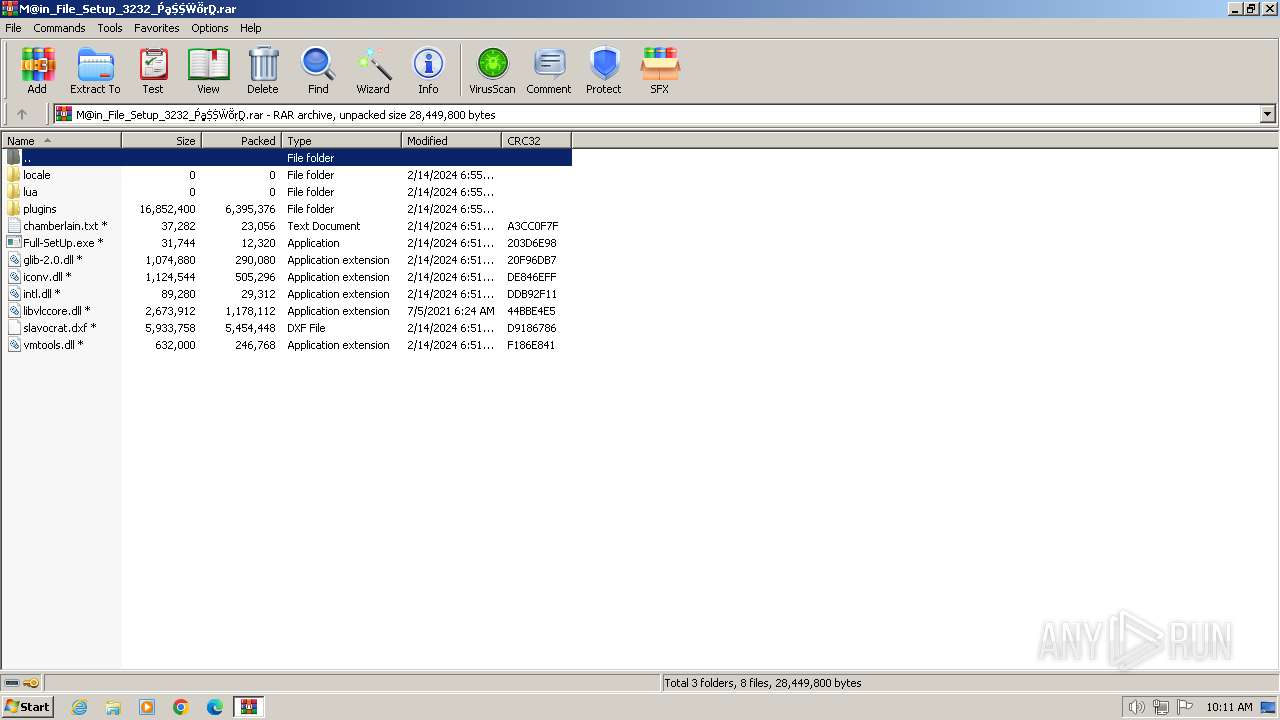Sort by Size column header

[x=161, y=141]
